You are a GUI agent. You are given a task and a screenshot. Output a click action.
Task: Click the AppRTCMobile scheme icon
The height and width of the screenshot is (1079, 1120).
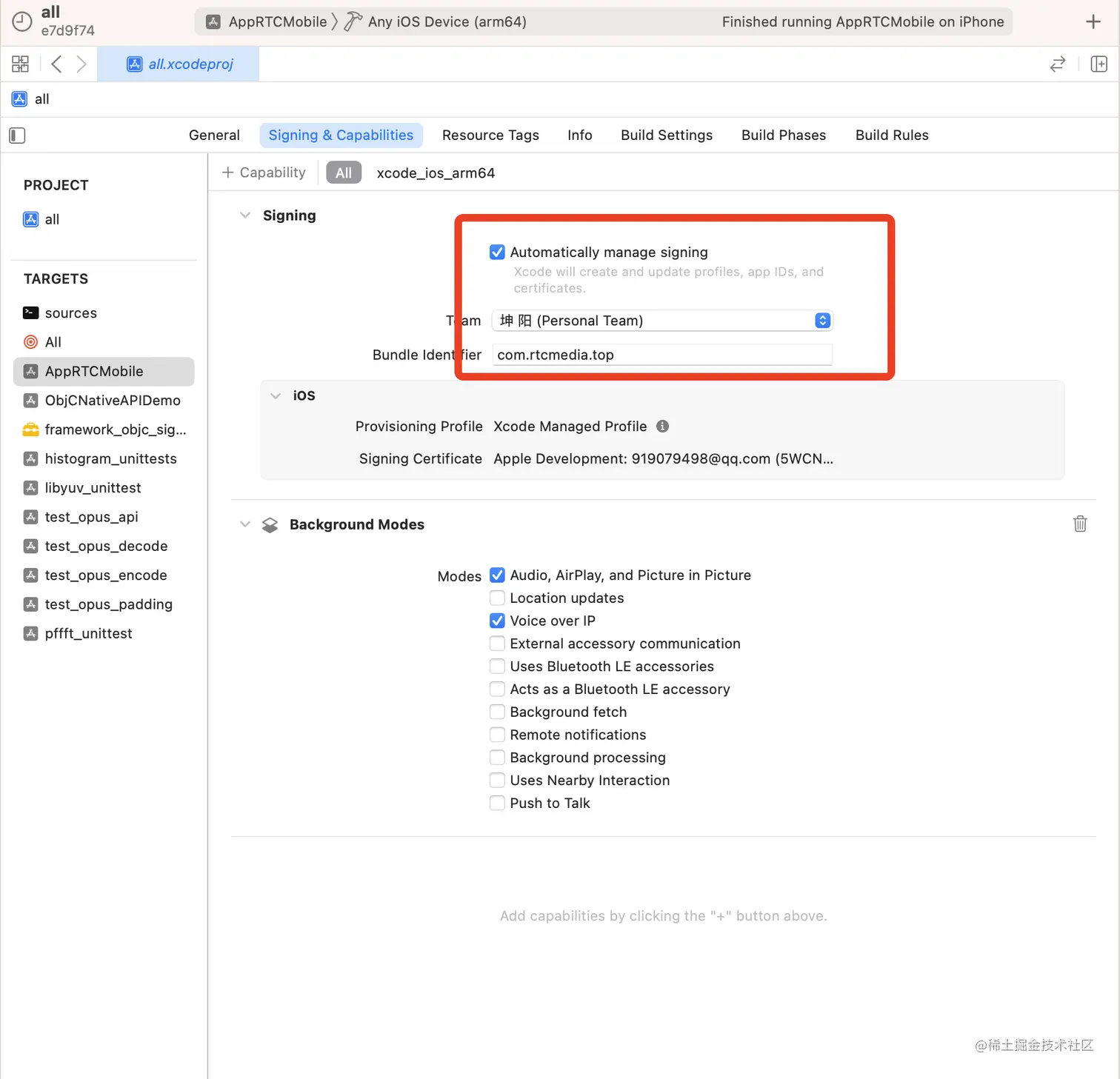[x=213, y=21]
